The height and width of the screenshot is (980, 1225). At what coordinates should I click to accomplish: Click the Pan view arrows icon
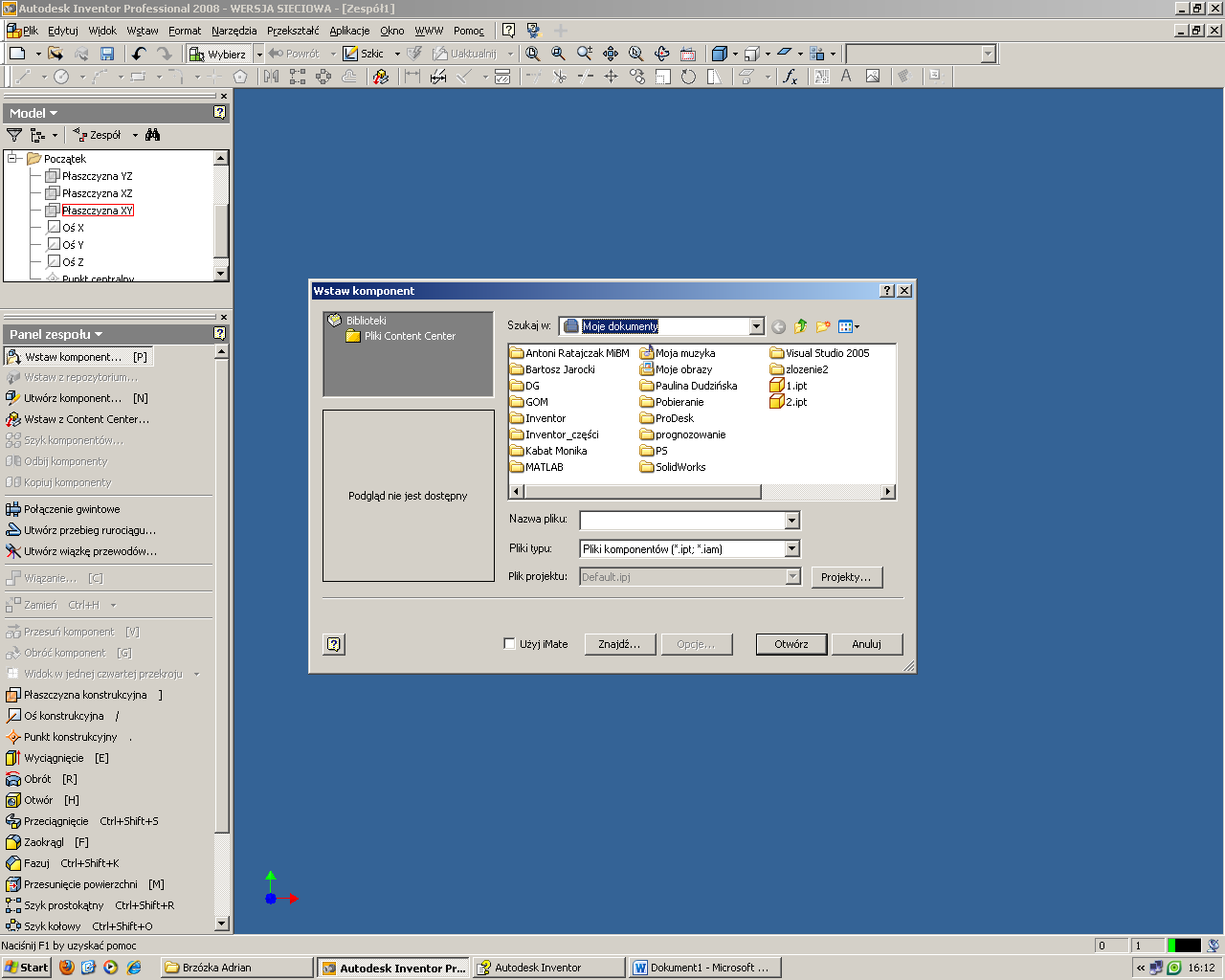611,54
